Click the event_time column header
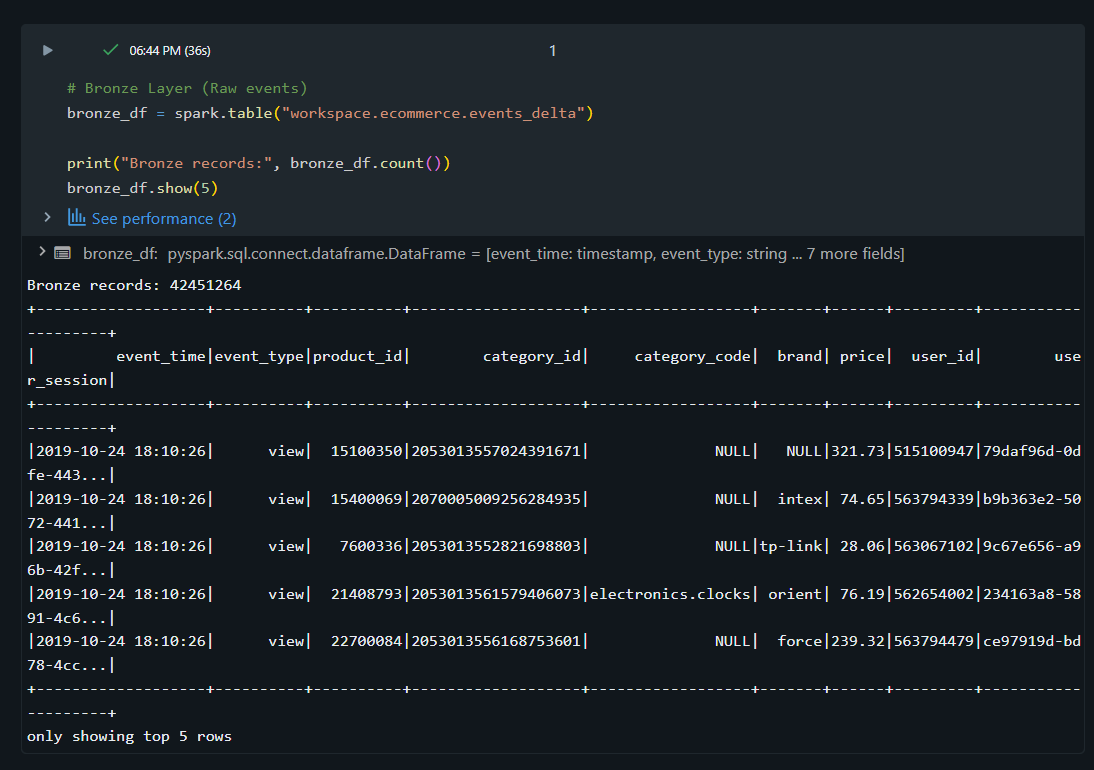Viewport: 1094px width, 770px height. [x=160, y=356]
